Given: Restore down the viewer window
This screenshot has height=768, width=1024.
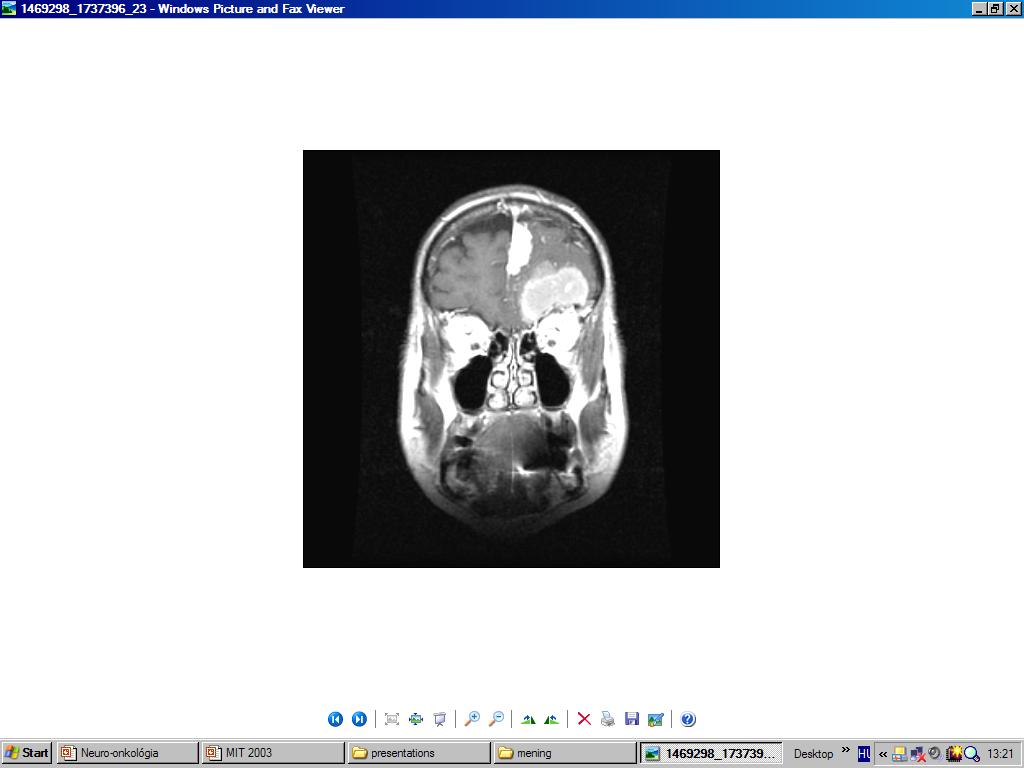Looking at the screenshot, I should coord(994,9).
